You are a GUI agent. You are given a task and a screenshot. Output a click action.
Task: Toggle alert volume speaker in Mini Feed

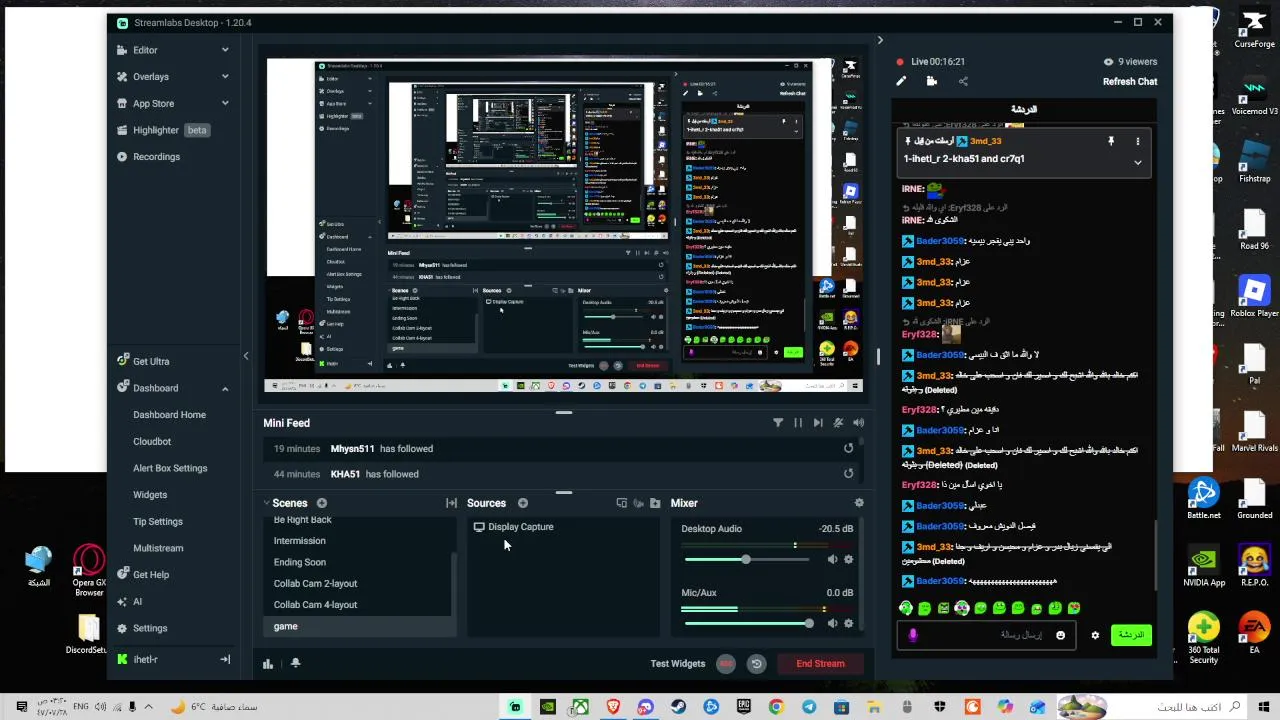point(858,423)
